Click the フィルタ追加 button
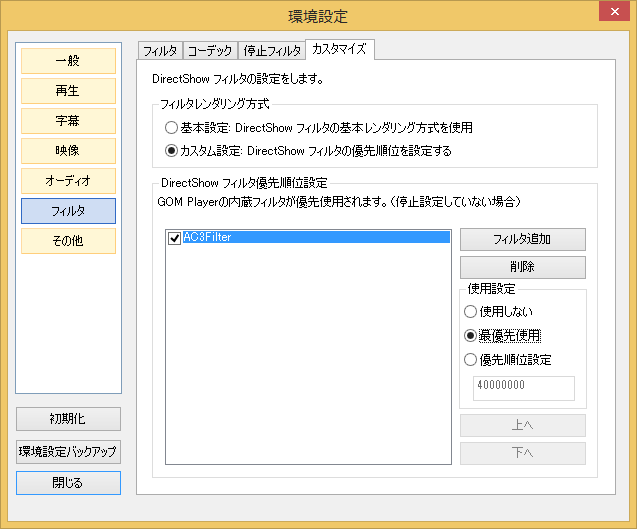The width and height of the screenshot is (637, 529). pyautogui.click(x=523, y=239)
